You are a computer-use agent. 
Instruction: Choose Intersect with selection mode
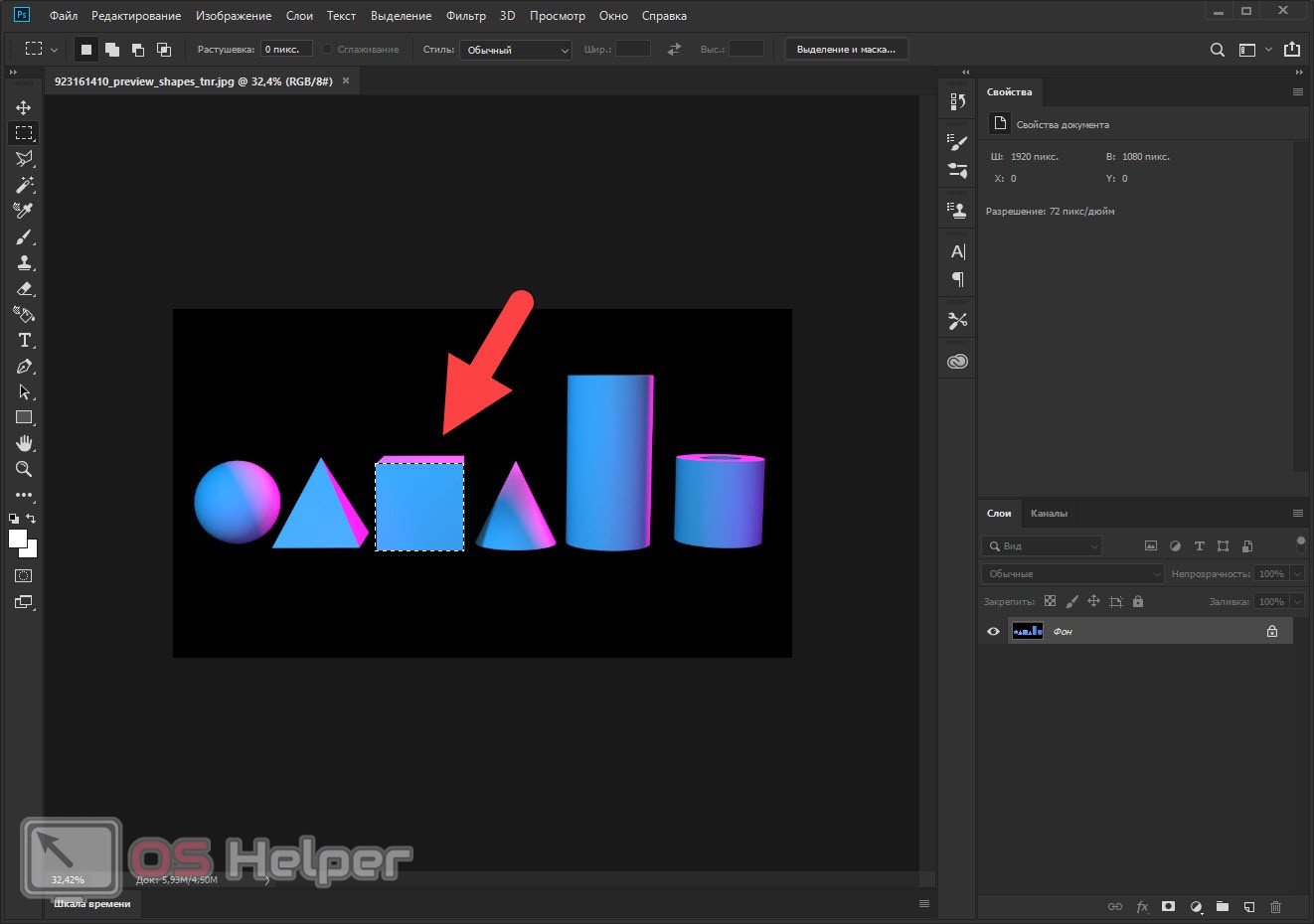tap(164, 50)
